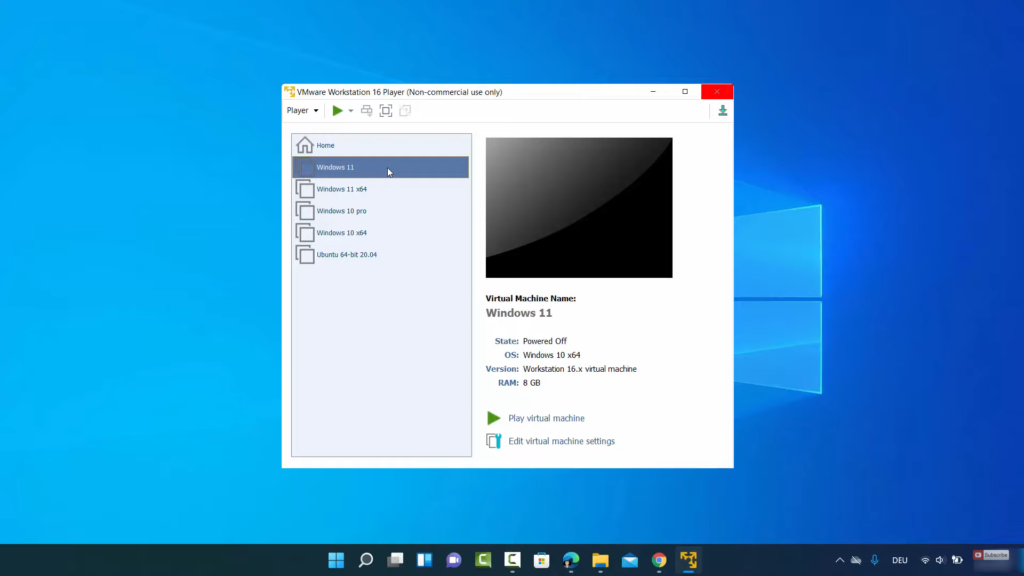Choose Ubuntu 64-bit 20.04 in the list
1024x576 pixels.
pyautogui.click(x=346, y=255)
